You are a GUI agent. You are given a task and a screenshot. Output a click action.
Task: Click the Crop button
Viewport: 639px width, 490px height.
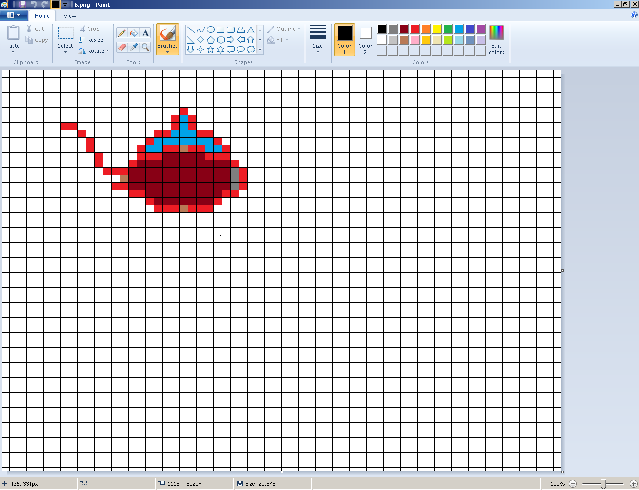pos(89,29)
